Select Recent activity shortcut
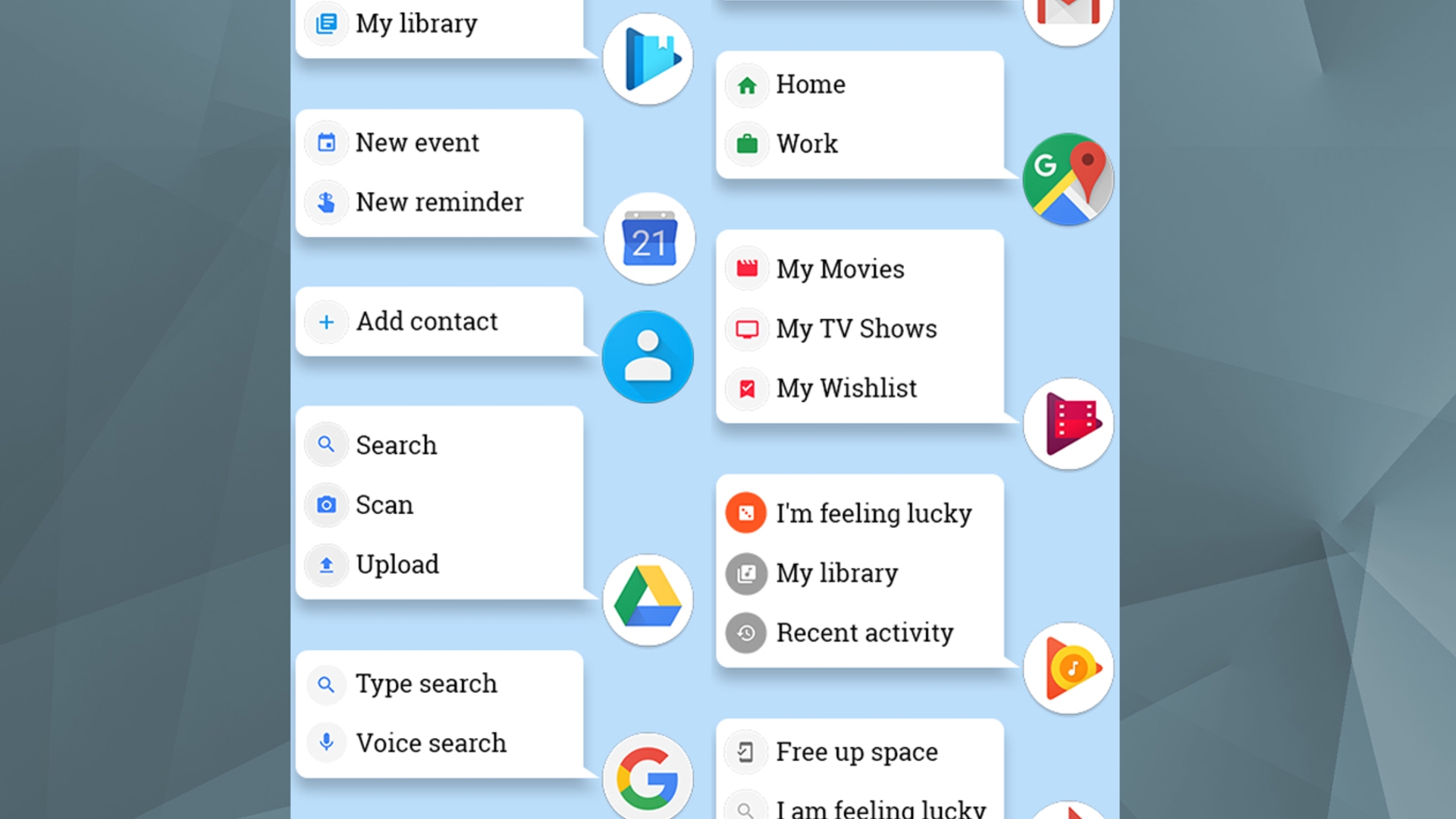The height and width of the screenshot is (819, 1456). click(862, 632)
